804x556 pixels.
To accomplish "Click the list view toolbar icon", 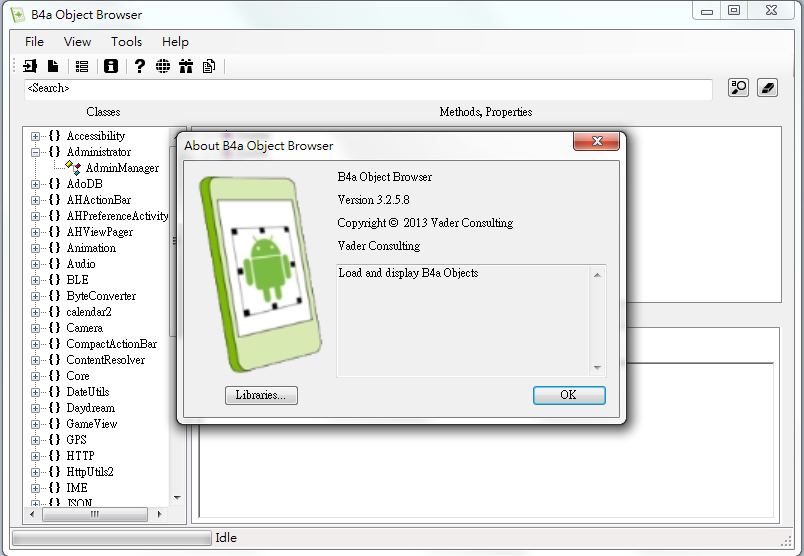I will tap(82, 66).
